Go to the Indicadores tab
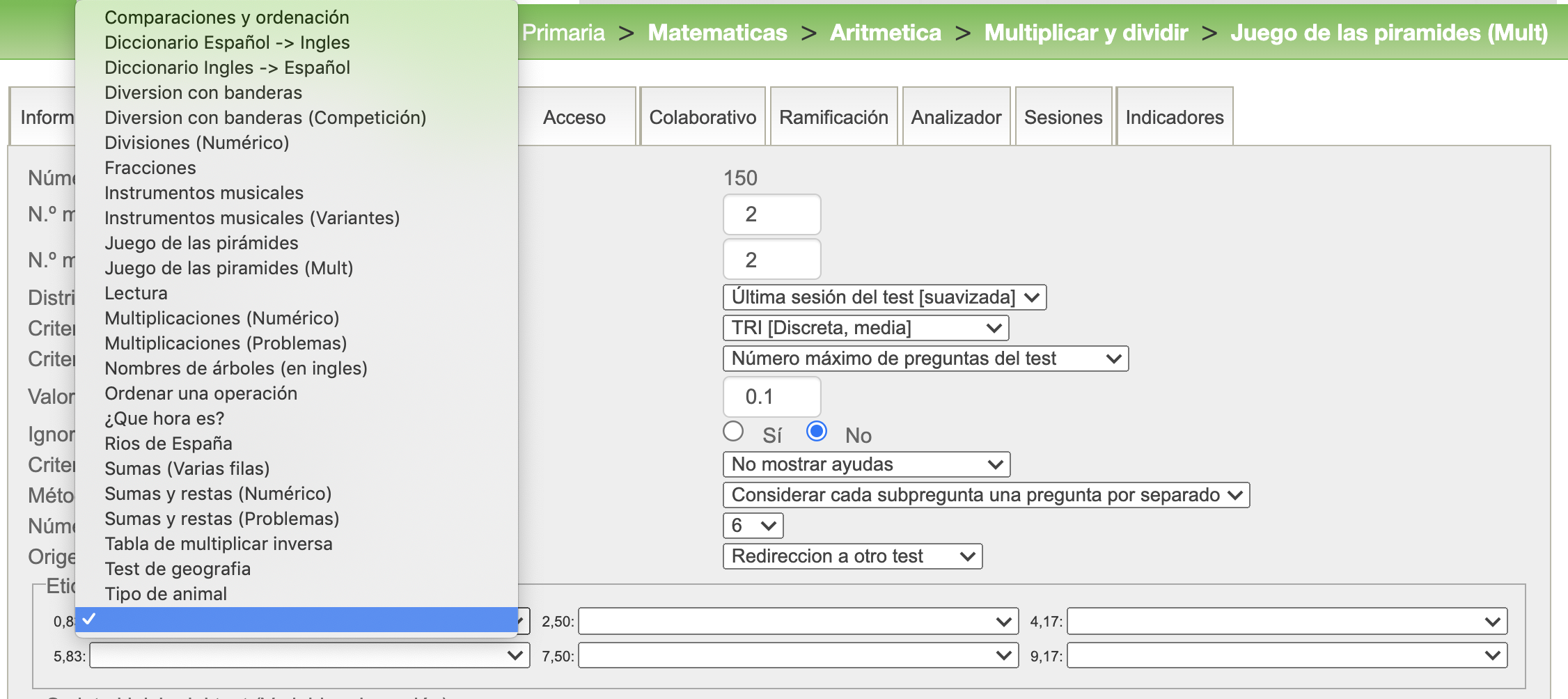 1174,117
